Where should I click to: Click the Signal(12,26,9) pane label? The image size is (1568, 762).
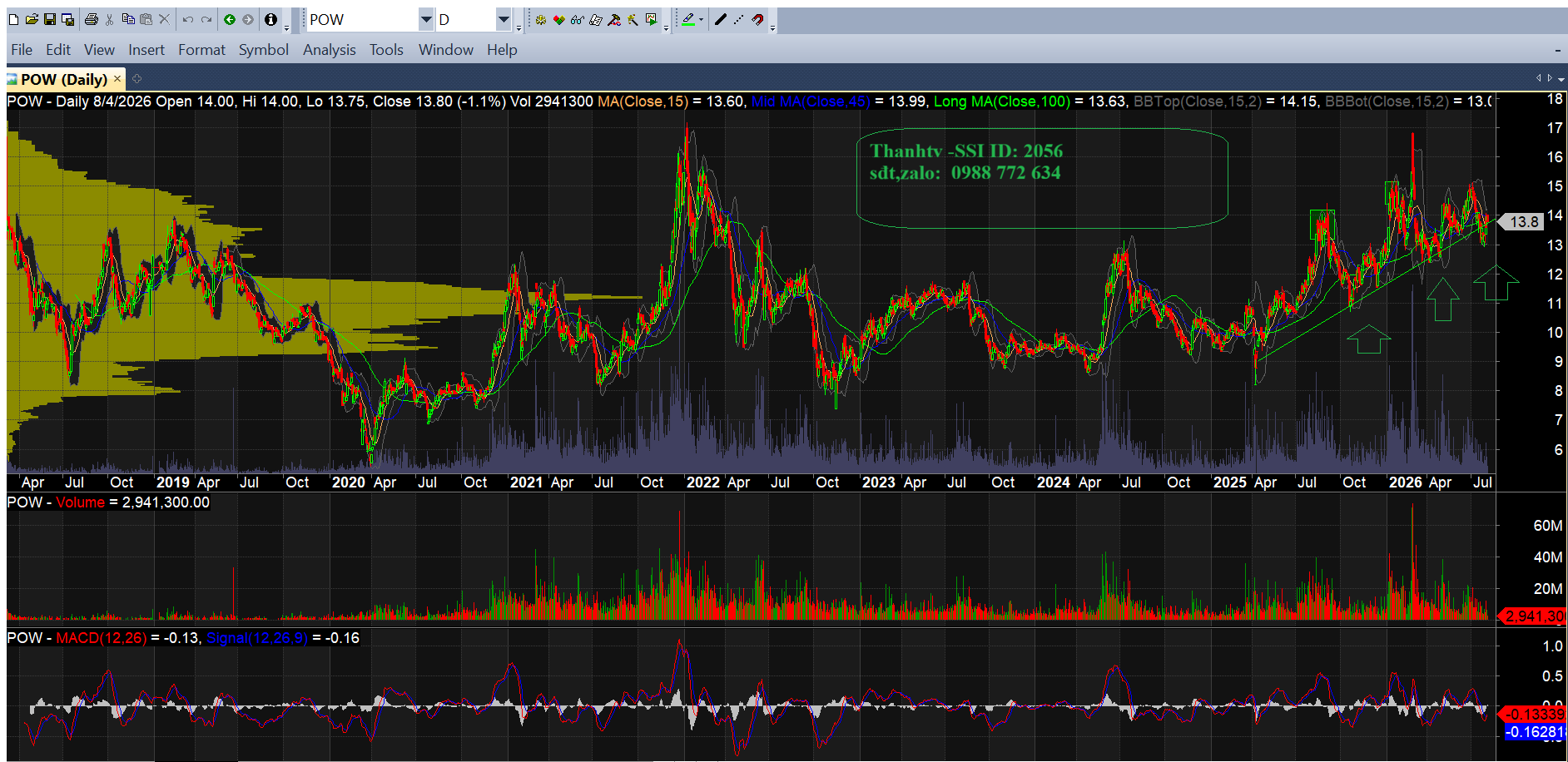click(x=257, y=638)
